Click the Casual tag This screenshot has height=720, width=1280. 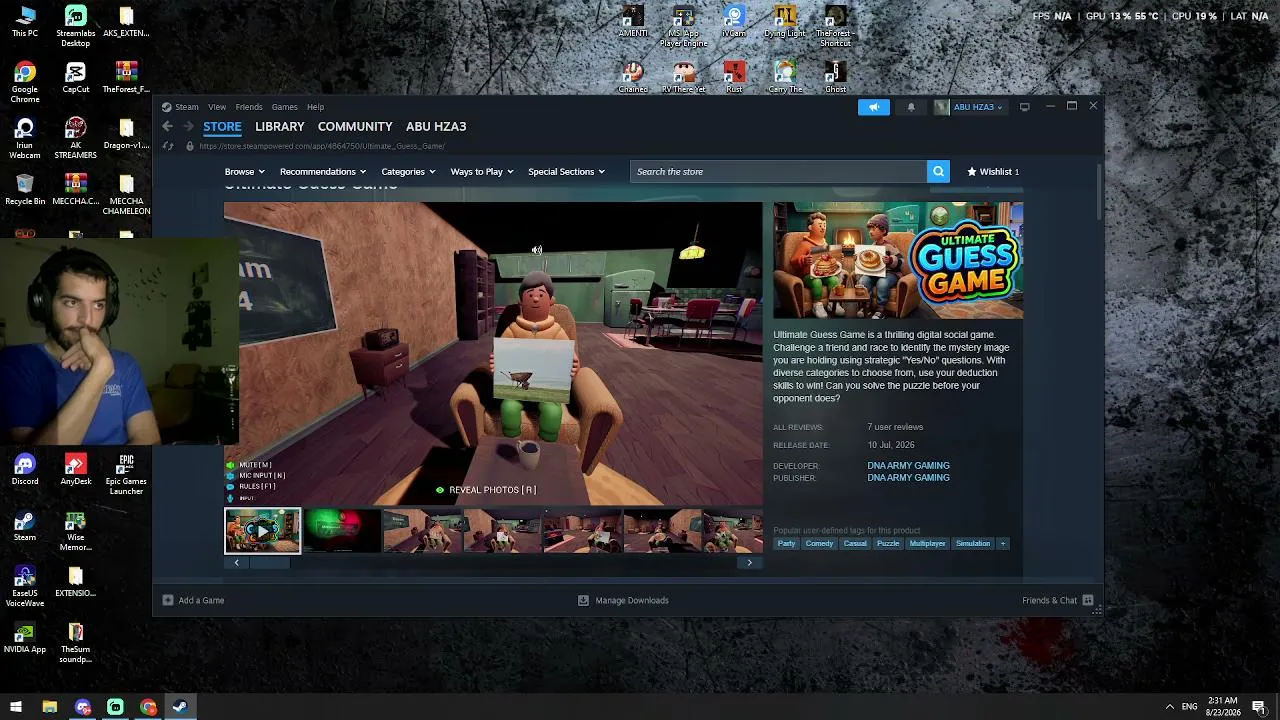click(855, 544)
